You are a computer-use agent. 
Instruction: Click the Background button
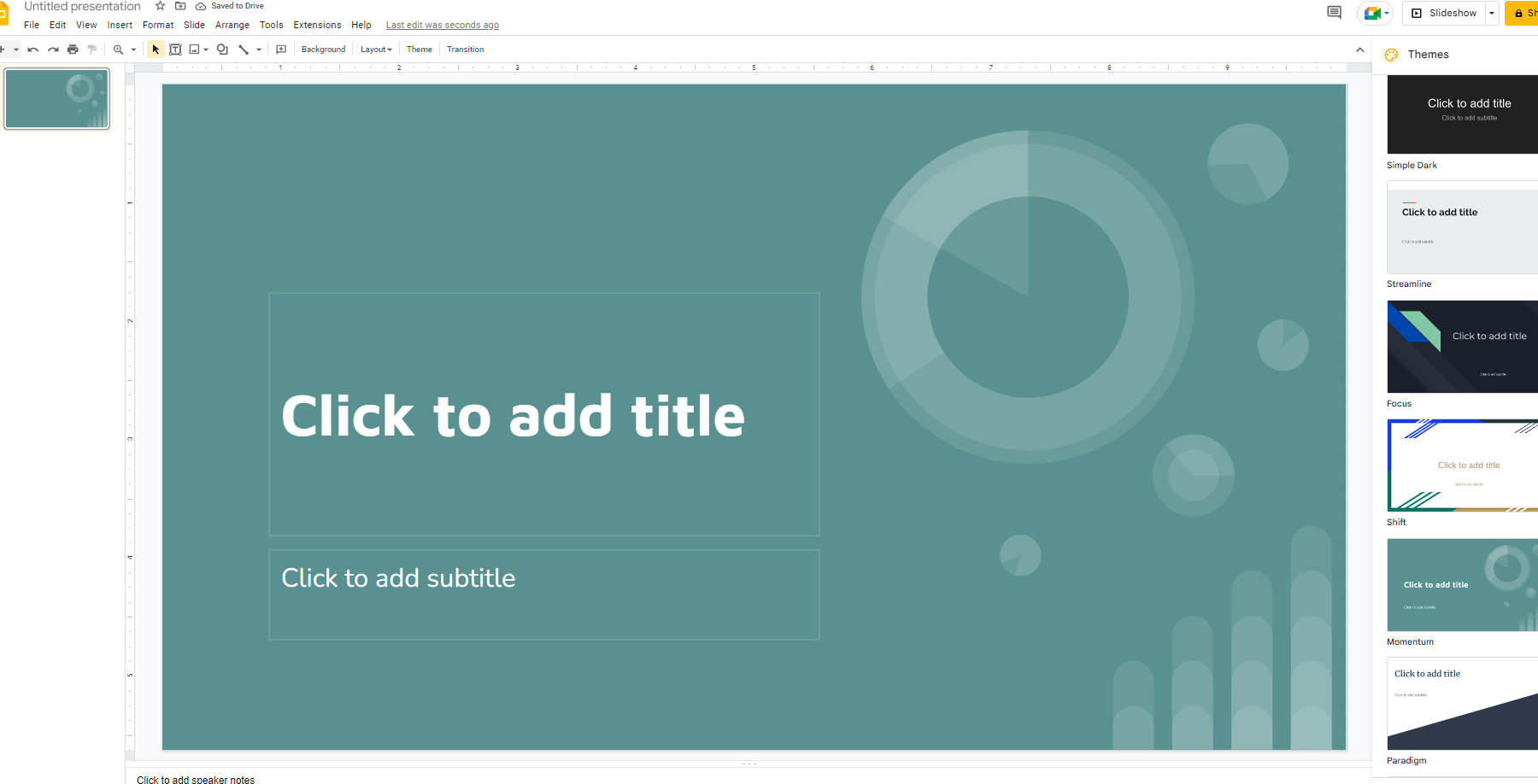click(x=323, y=50)
